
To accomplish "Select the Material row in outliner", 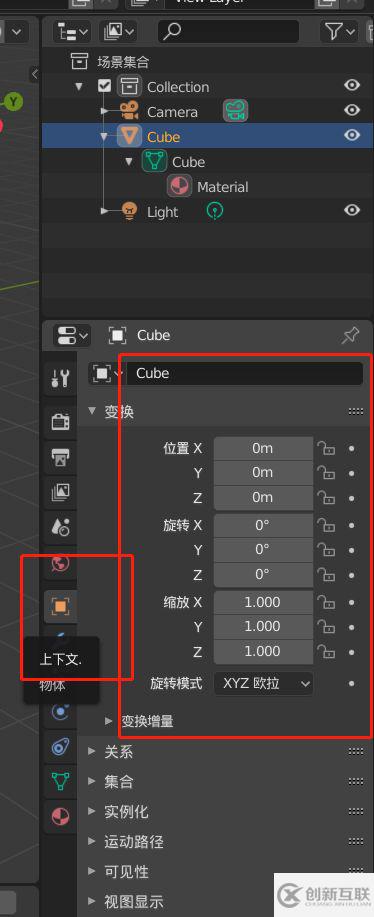I will point(207,187).
